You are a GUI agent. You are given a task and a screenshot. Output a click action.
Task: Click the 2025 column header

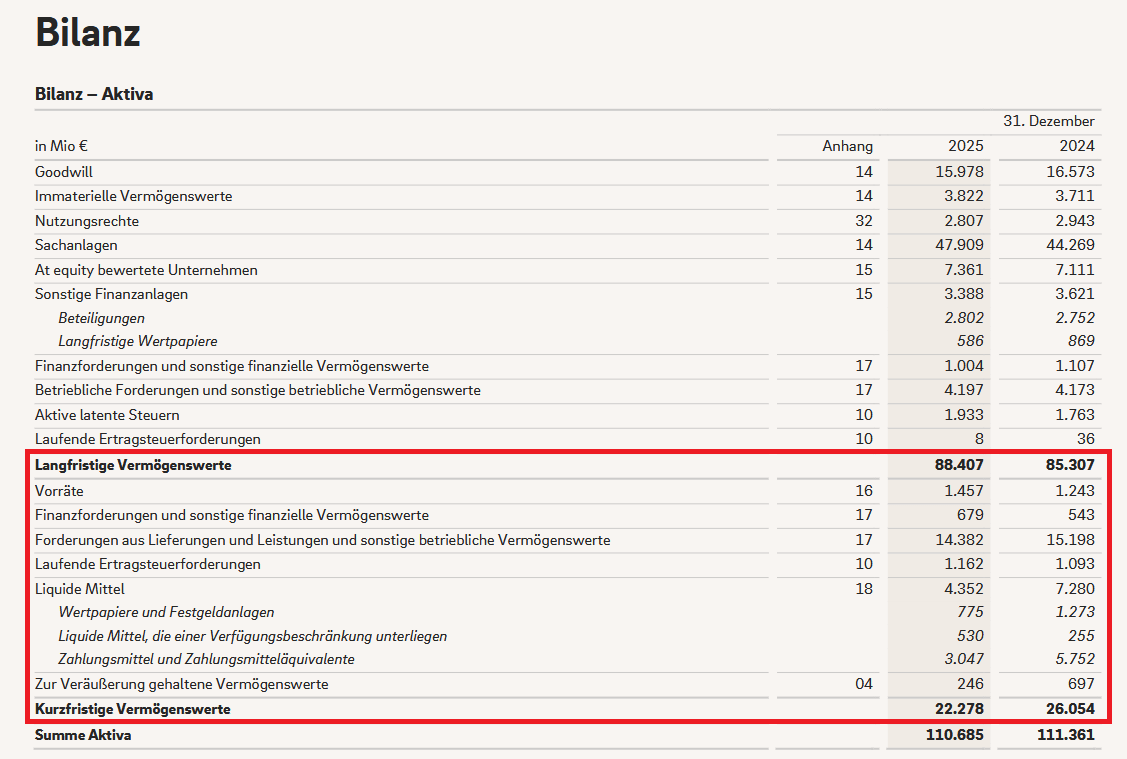(965, 146)
